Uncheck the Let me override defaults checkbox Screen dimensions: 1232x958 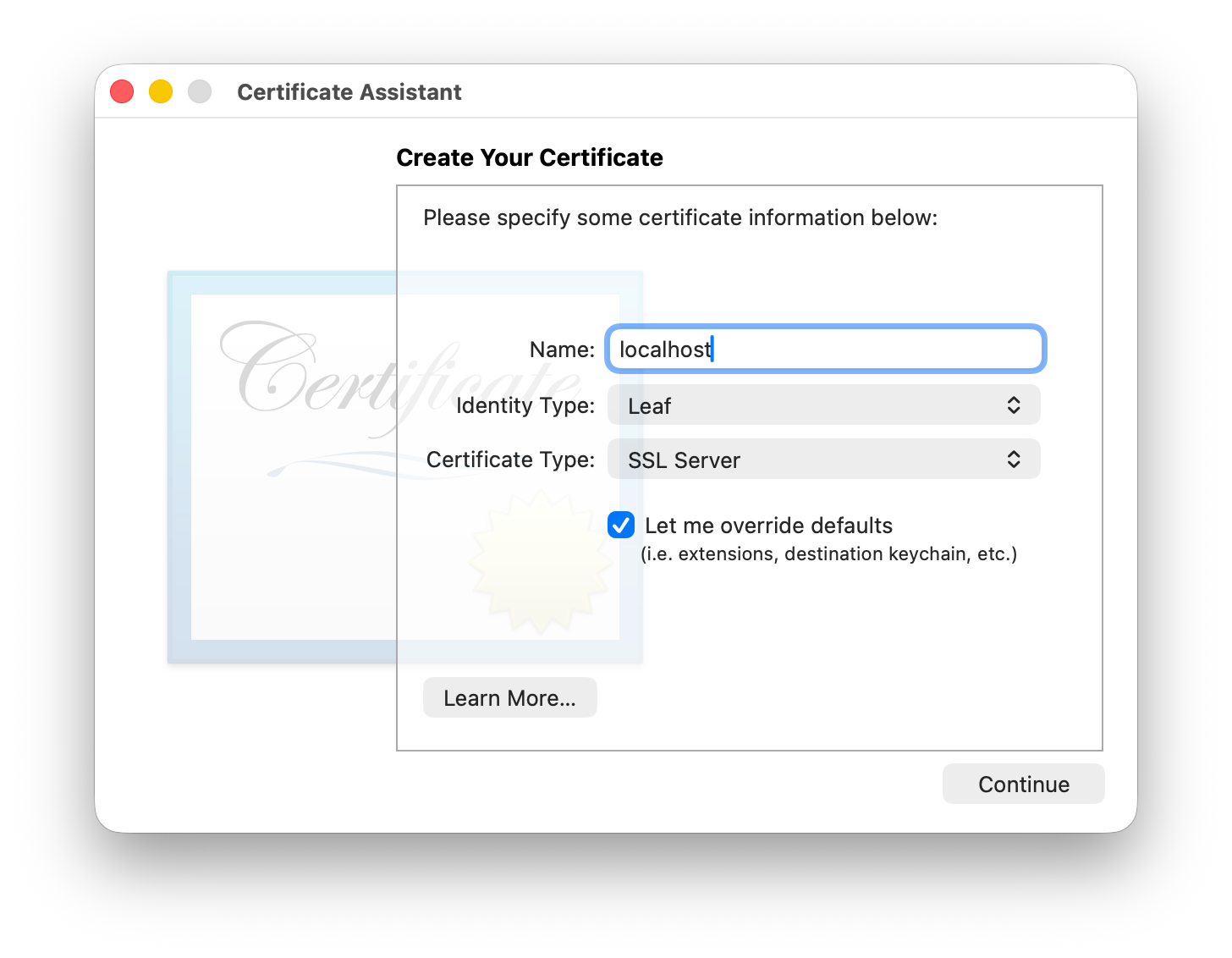pos(621,526)
